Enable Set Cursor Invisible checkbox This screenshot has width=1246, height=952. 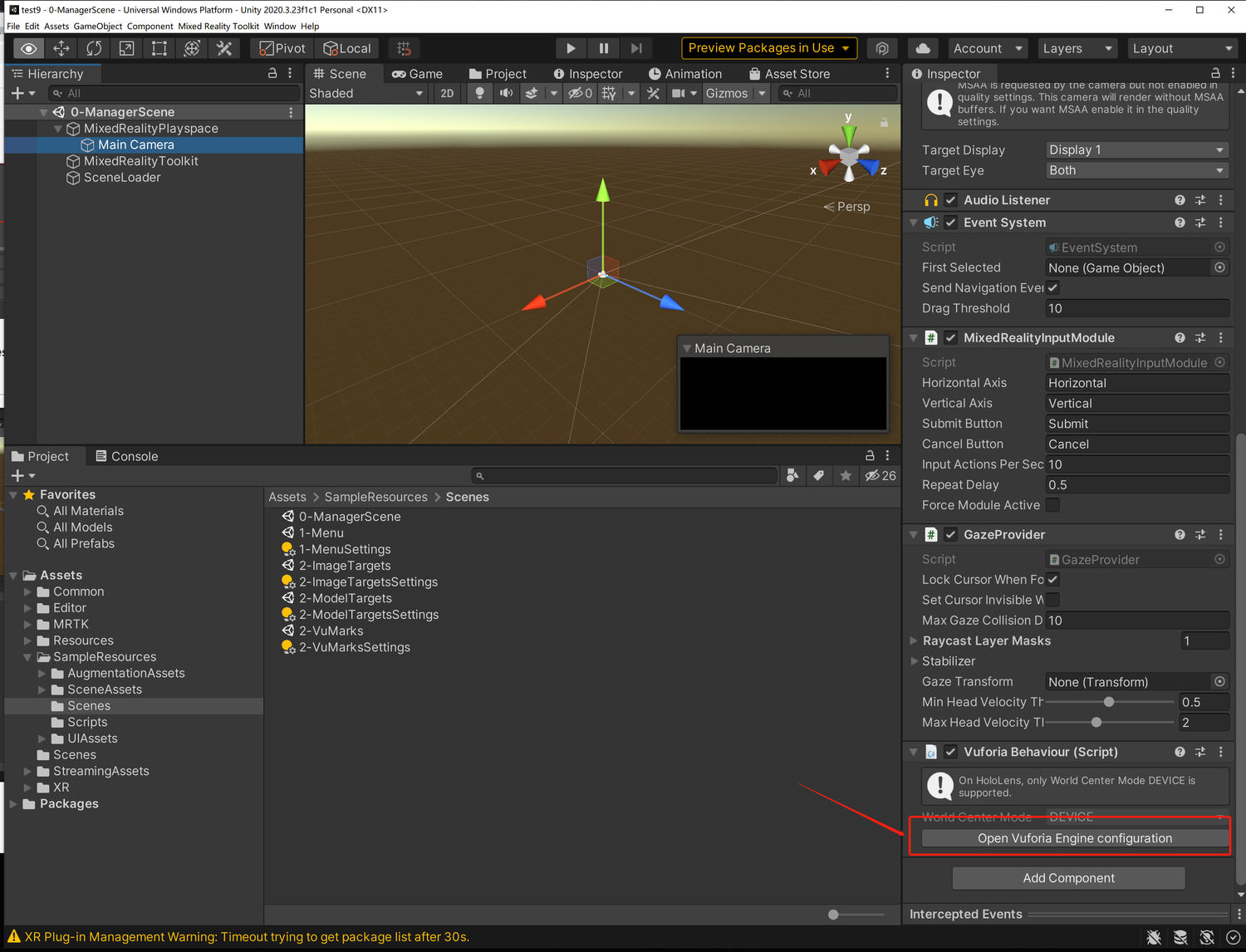[x=1052, y=600]
